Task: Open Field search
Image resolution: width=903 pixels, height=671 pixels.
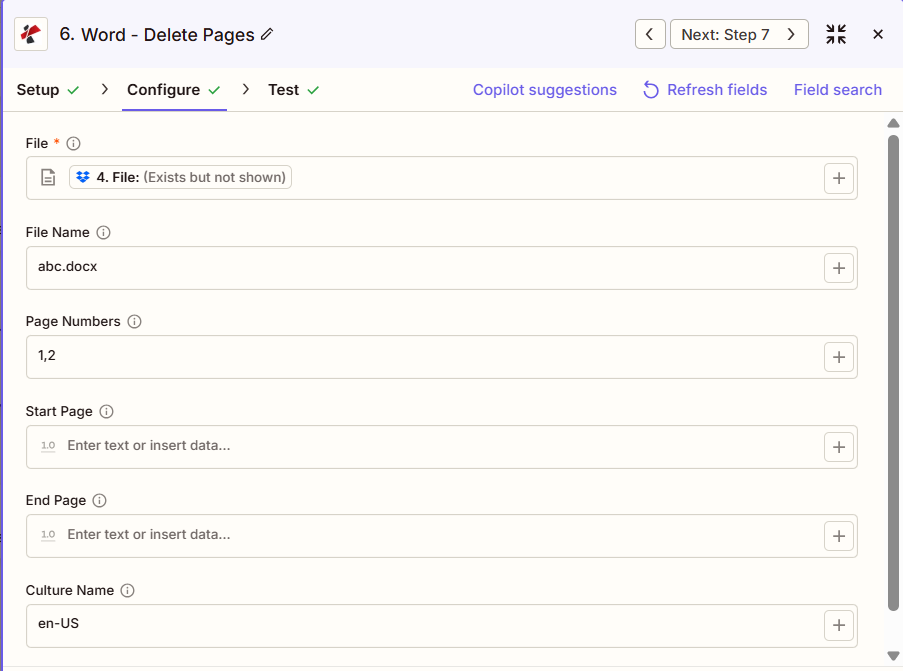Action: [x=837, y=90]
